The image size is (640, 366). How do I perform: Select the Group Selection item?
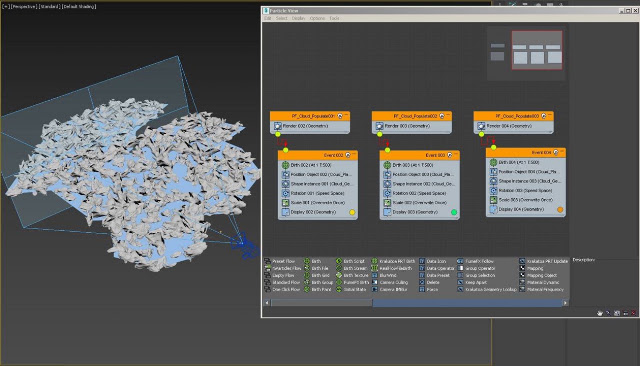click(476, 275)
